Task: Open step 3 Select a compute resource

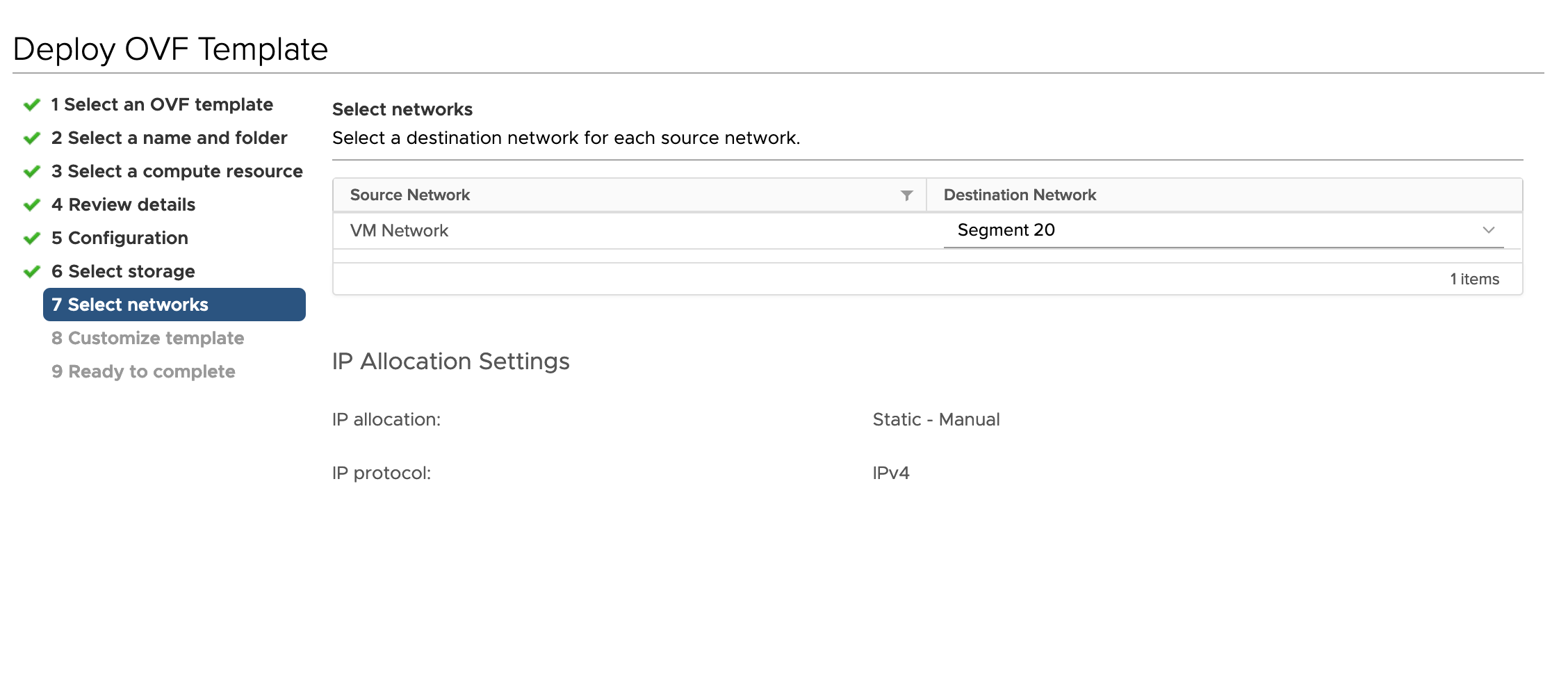Action: point(177,172)
